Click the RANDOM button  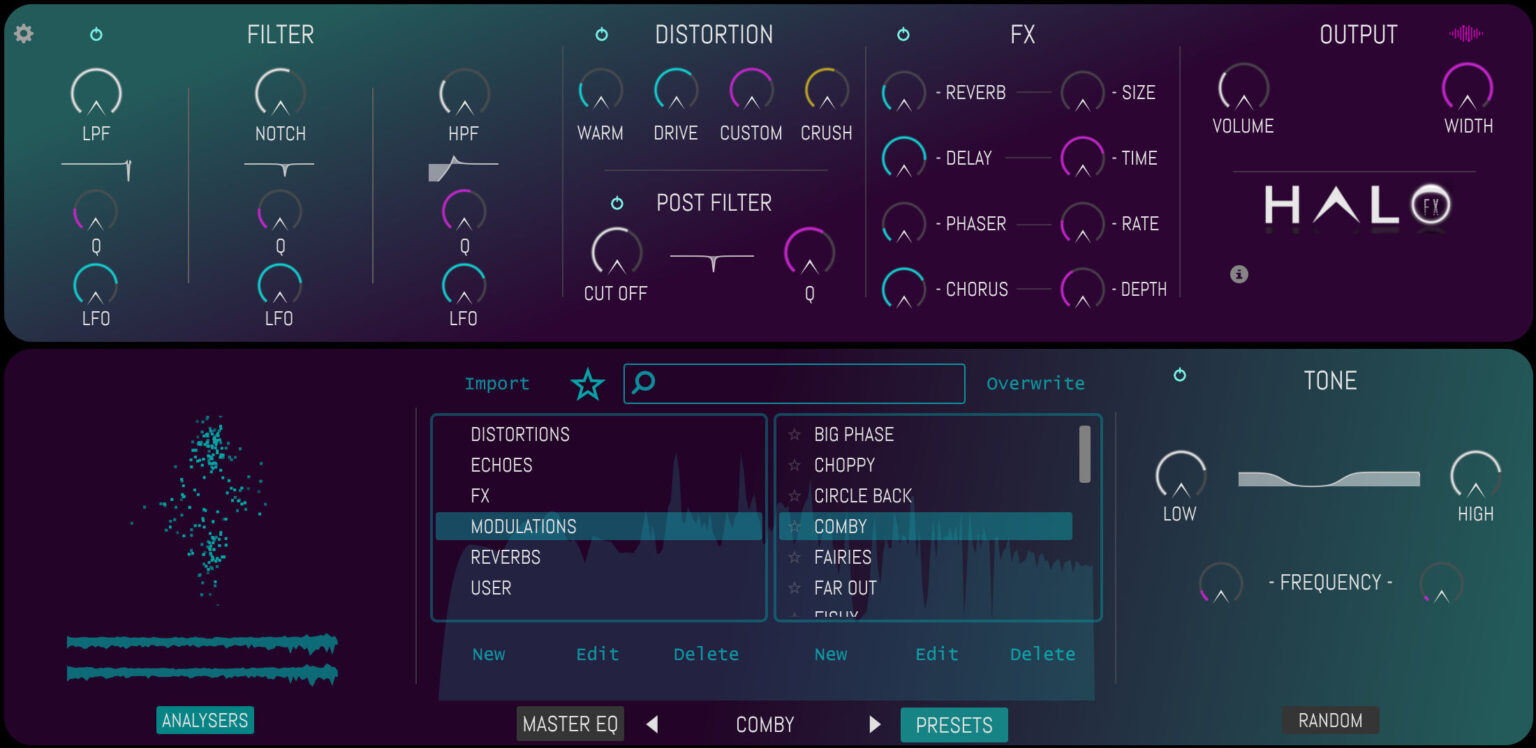tap(1330, 719)
